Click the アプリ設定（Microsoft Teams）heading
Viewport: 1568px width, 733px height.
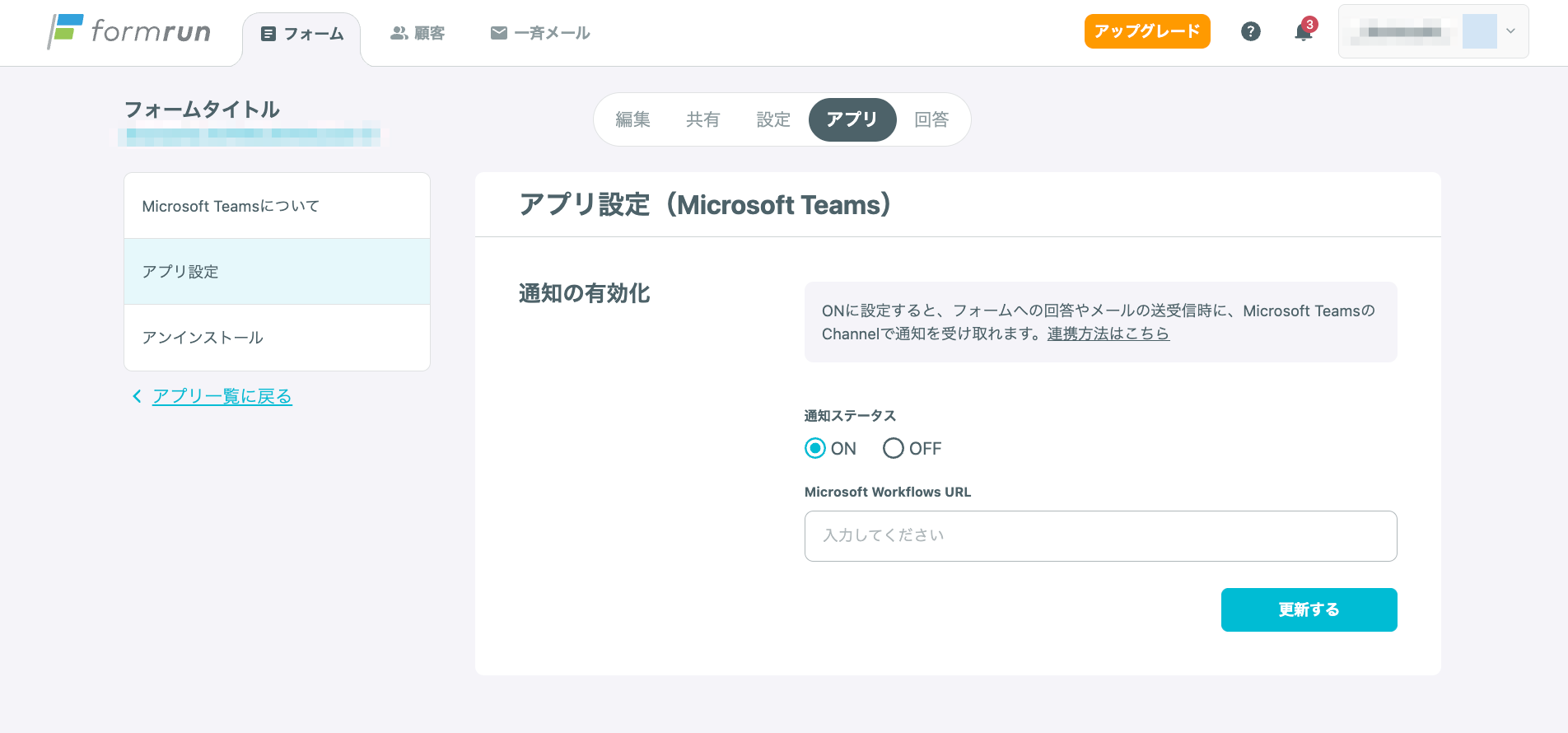(705, 204)
